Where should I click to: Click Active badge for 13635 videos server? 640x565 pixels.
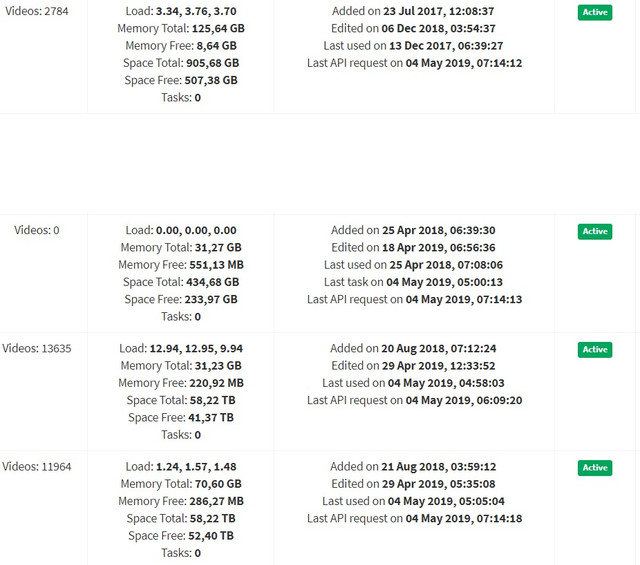(x=595, y=349)
